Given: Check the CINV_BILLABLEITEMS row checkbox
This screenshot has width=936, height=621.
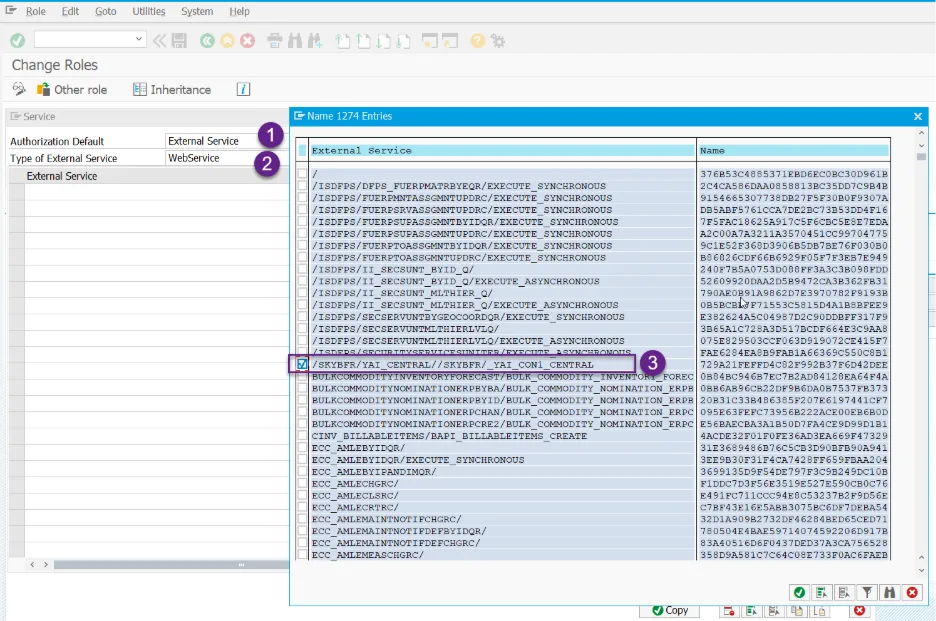Looking at the screenshot, I should [x=302, y=436].
